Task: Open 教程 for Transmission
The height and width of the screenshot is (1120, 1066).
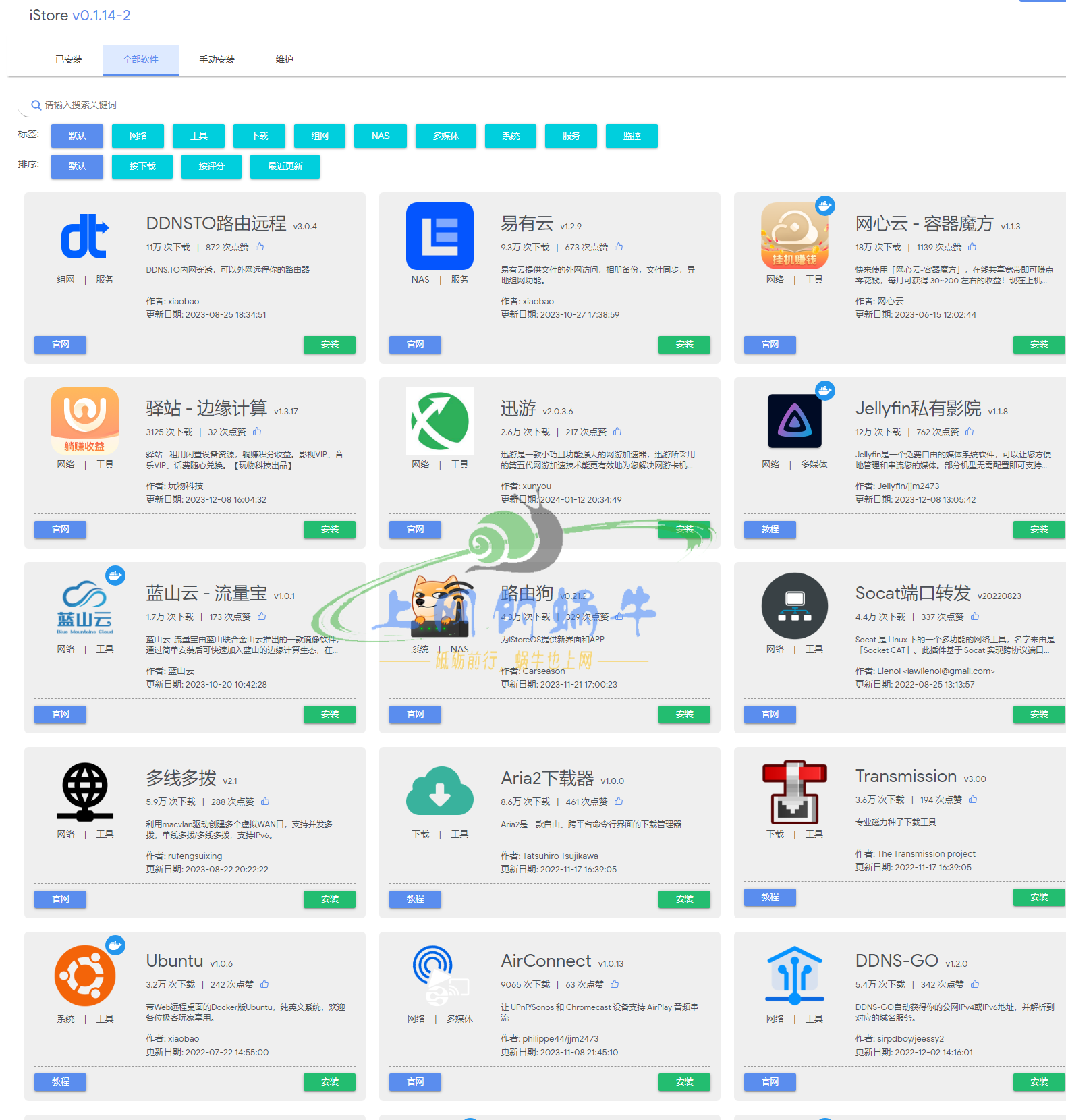Action: point(770,897)
